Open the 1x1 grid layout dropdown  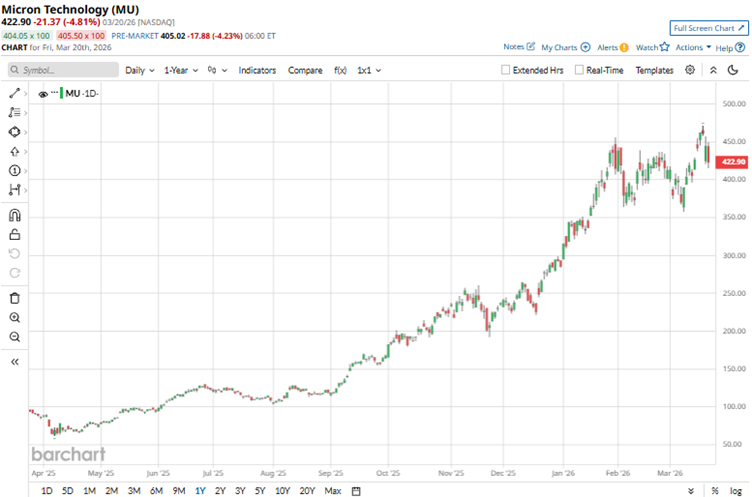(x=369, y=70)
